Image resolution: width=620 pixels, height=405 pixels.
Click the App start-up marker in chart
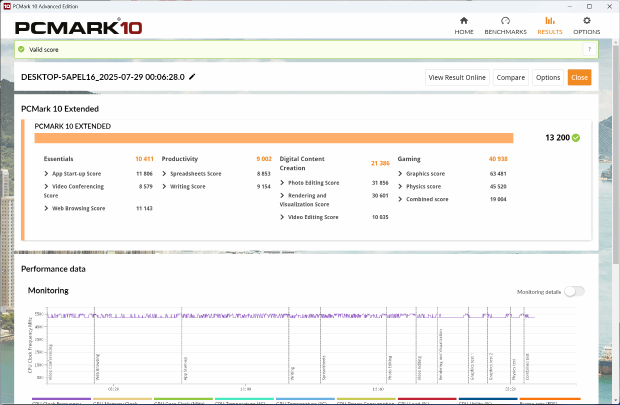(x=185, y=369)
